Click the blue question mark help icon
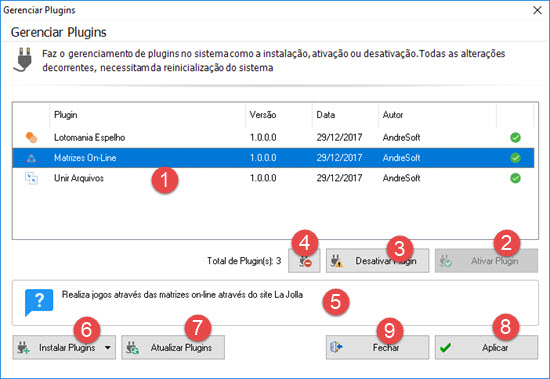The image size is (550, 379). [x=39, y=302]
